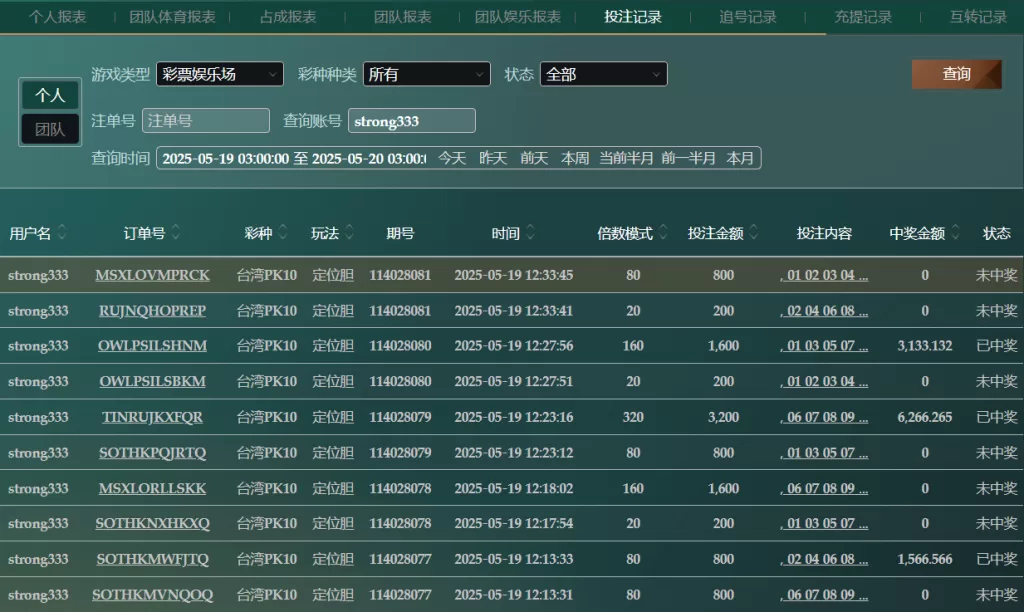Screen dimensions: 1024x612
Task: Switch to 个人报表 tab
Action: [x=57, y=17]
